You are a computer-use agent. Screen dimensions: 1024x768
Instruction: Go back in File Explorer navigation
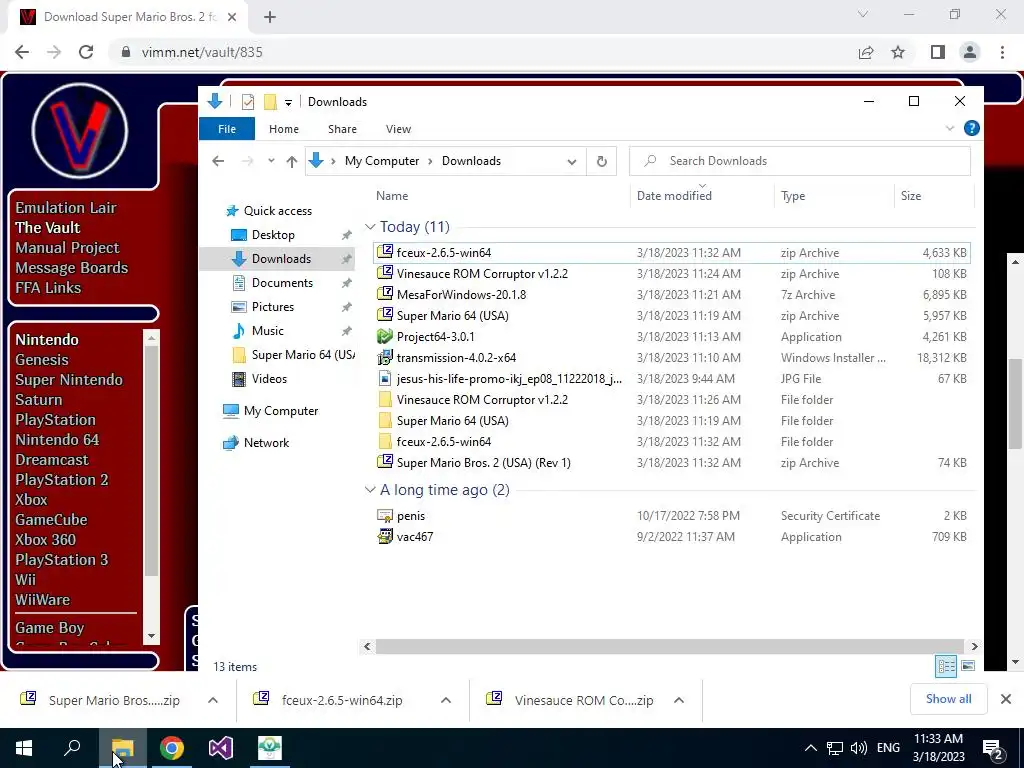218,161
